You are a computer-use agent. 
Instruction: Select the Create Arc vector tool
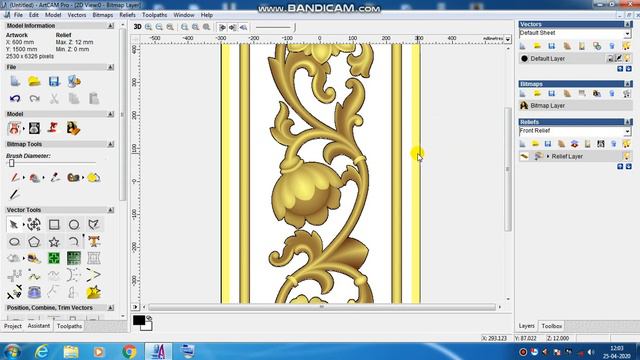point(74,242)
